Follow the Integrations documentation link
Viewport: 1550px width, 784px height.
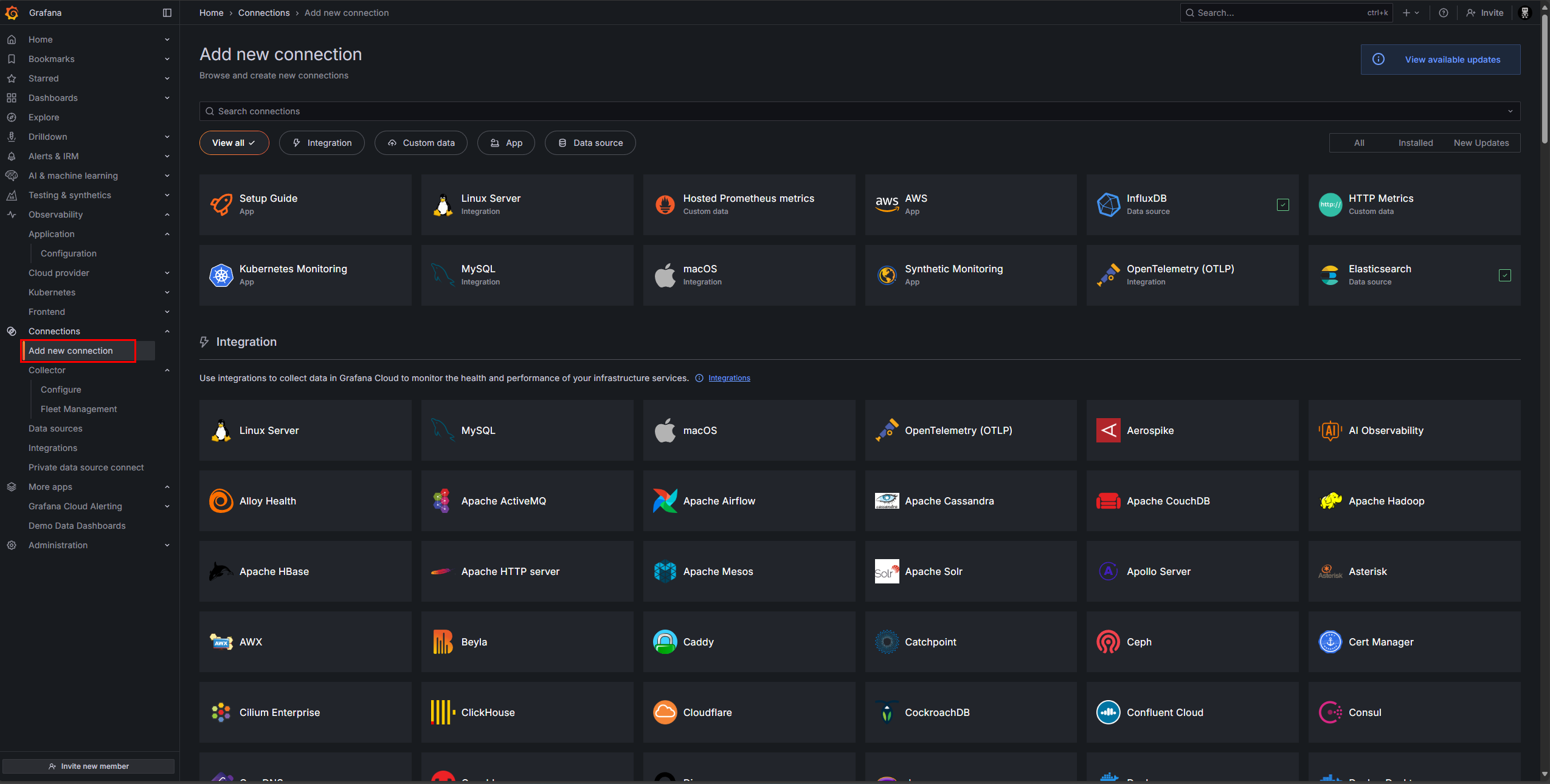coord(729,378)
